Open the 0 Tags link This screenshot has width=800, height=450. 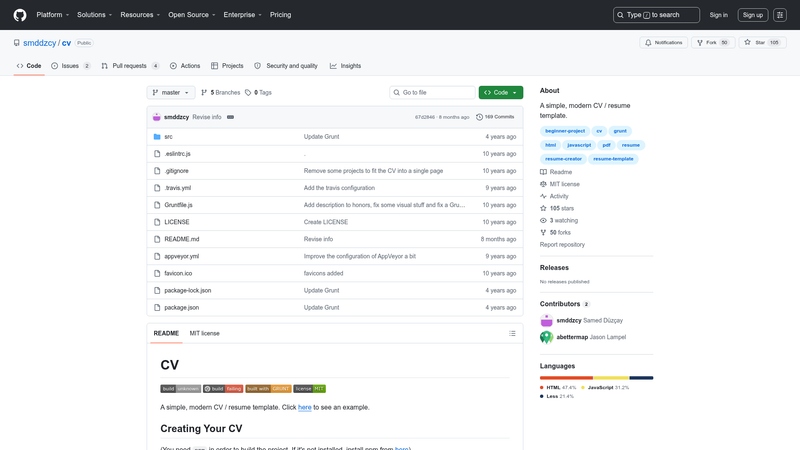(x=258, y=92)
